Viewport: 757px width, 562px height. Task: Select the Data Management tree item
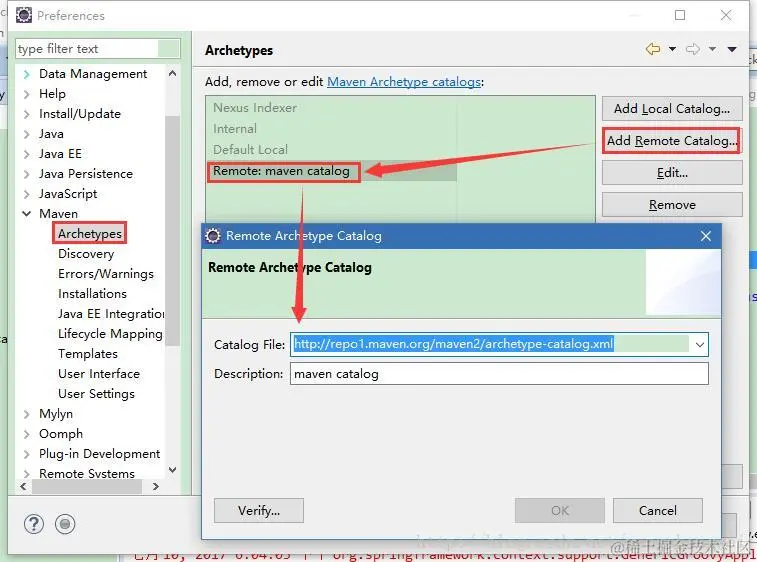(x=93, y=74)
